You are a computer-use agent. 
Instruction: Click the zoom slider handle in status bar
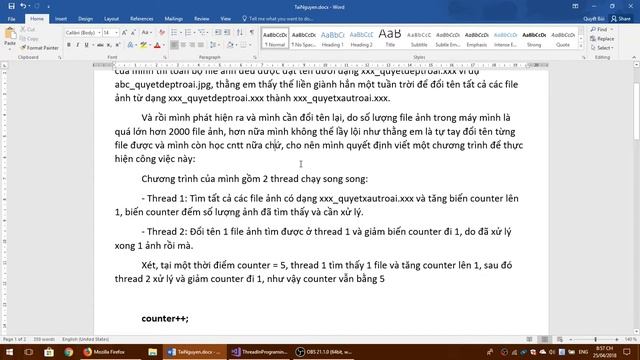pyautogui.click(x=596, y=339)
